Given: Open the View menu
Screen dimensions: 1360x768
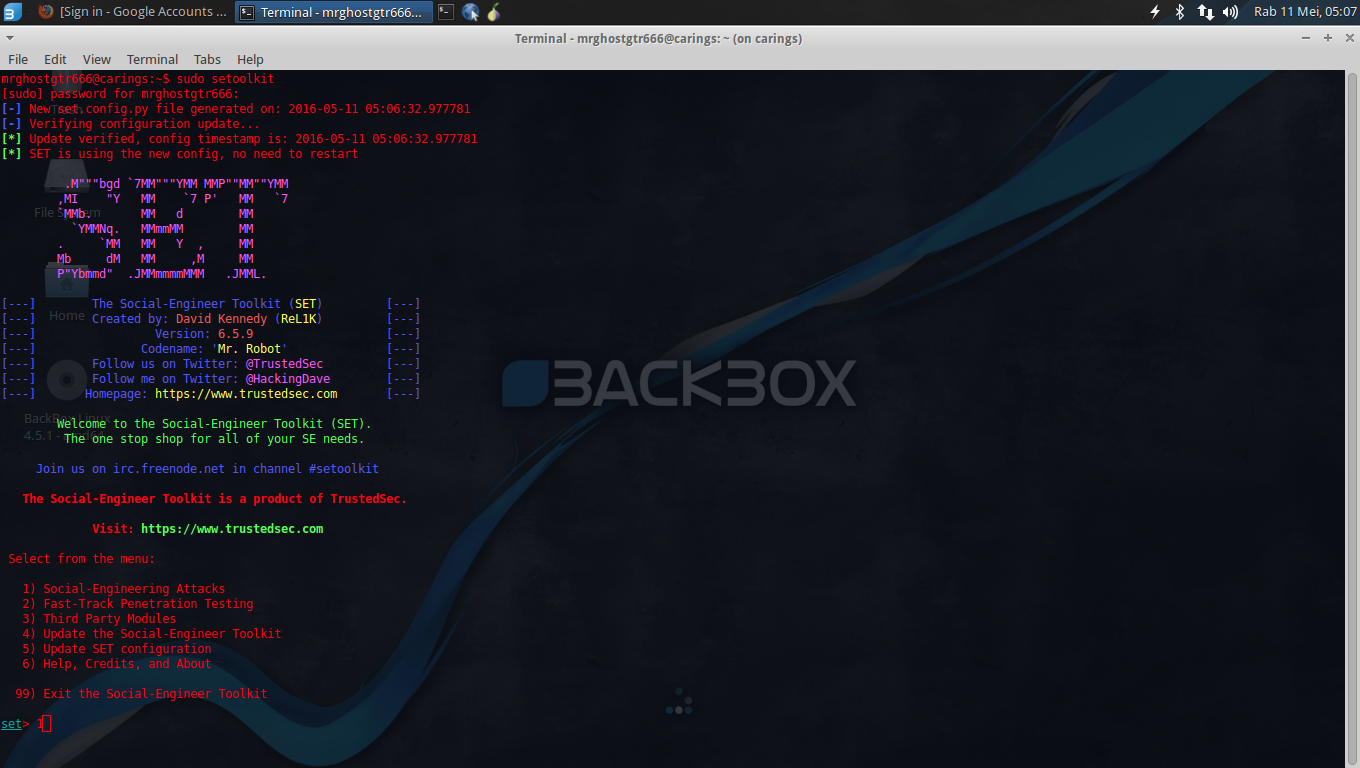Looking at the screenshot, I should coord(97,59).
